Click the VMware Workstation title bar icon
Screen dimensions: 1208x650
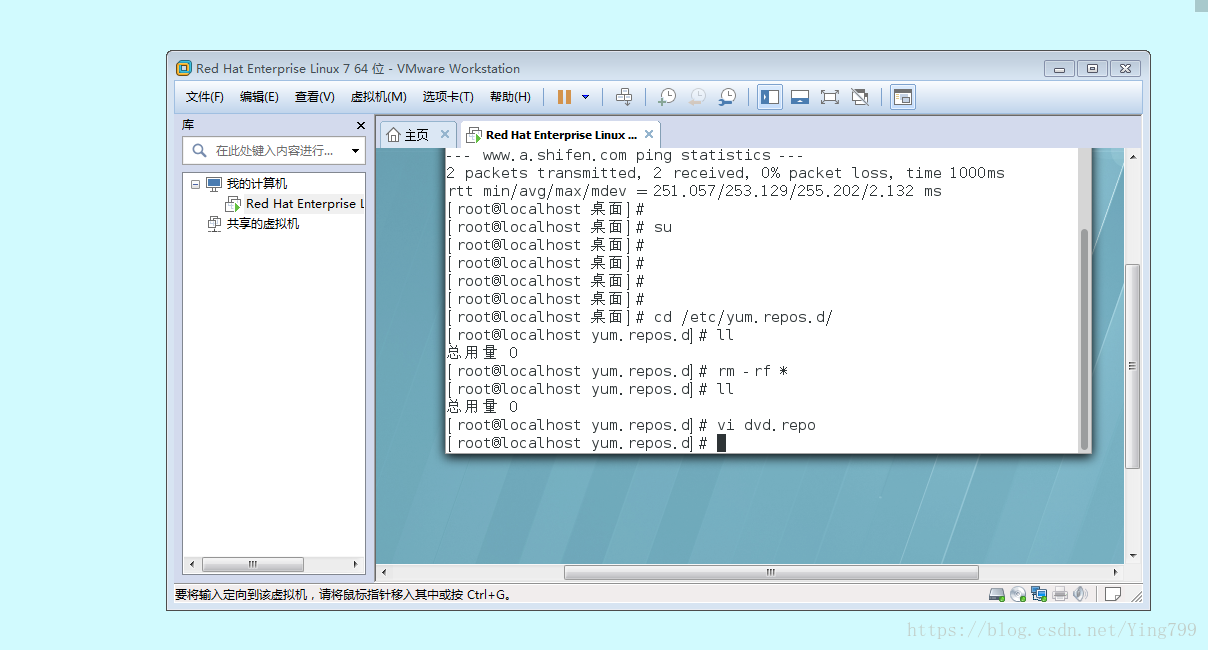(184, 68)
